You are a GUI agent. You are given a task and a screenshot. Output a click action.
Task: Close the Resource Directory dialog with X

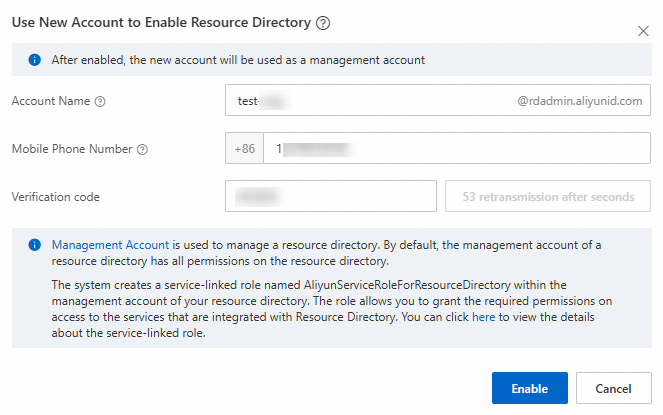click(x=643, y=31)
